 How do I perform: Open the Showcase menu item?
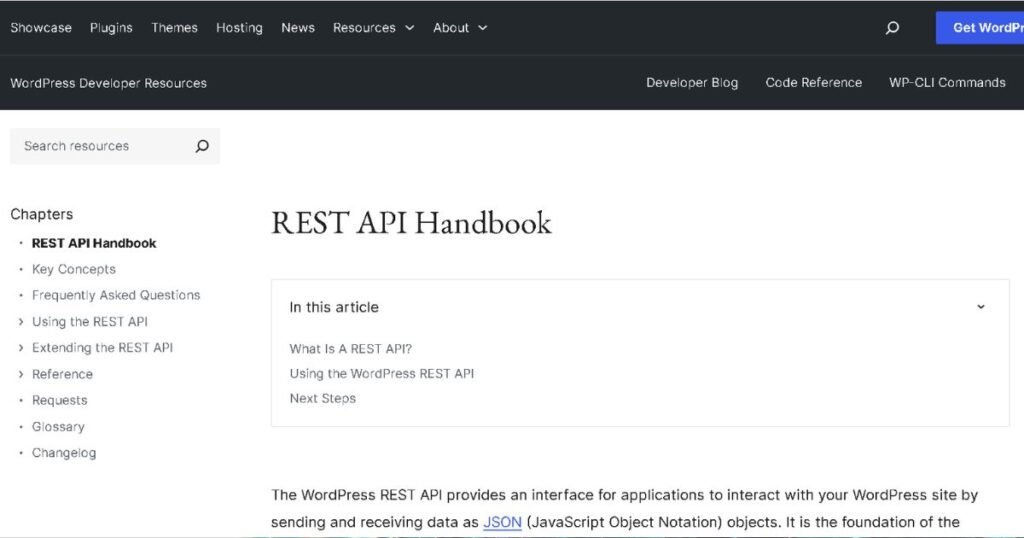click(41, 27)
